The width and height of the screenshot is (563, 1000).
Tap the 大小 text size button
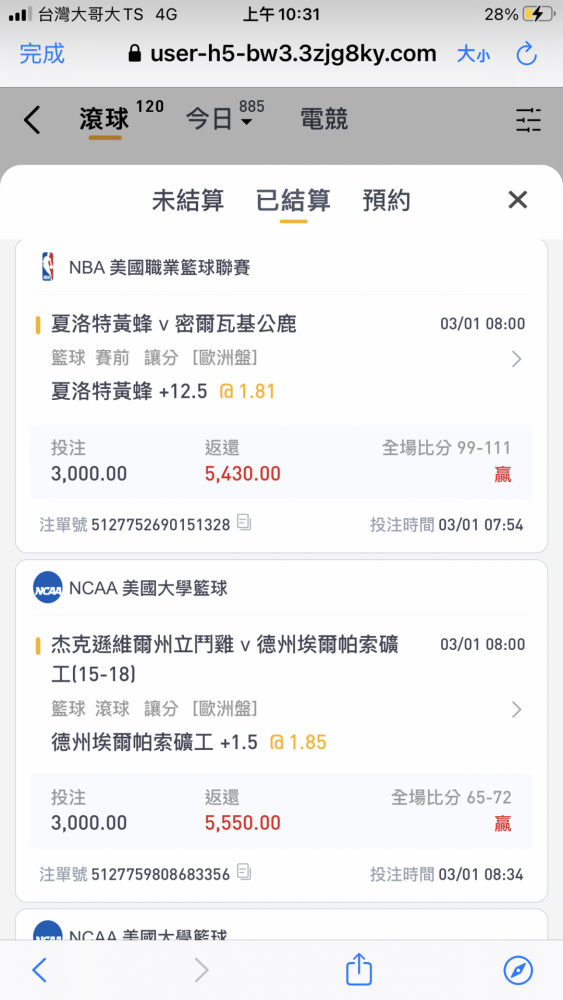tap(474, 55)
